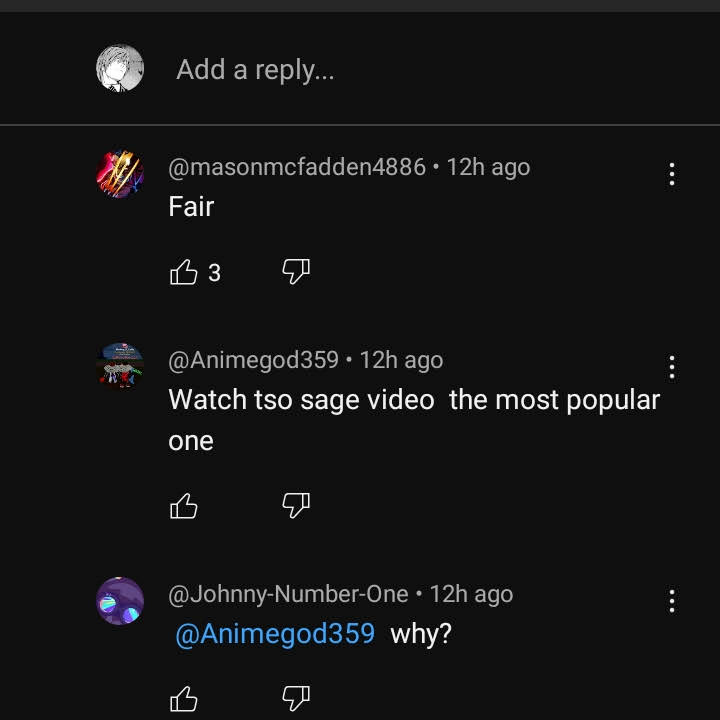Open Animegod359's profile avatar
The image size is (720, 720).
click(120, 367)
